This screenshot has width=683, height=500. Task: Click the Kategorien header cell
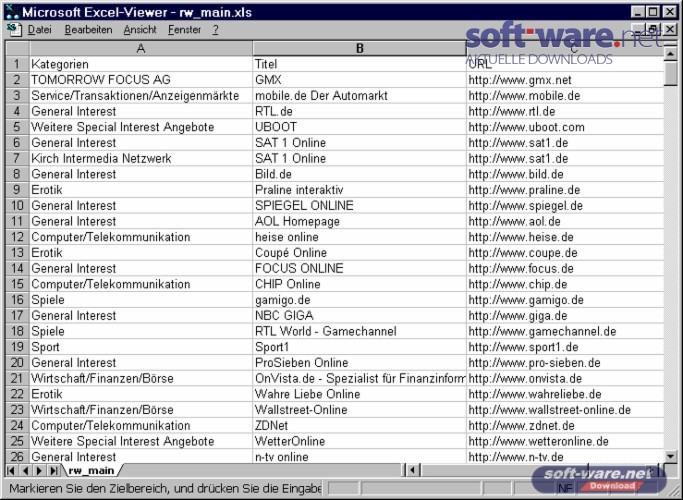point(141,64)
